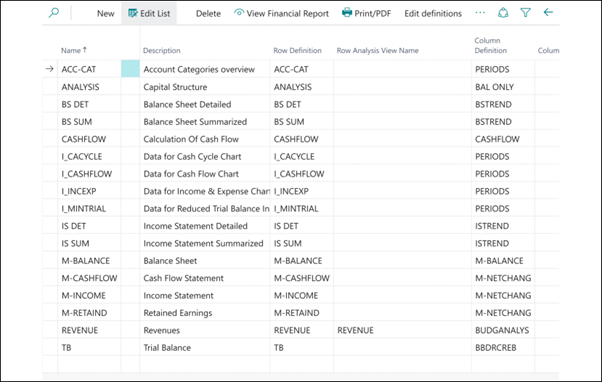
Task: Click New in the action bar
Action: (x=106, y=13)
